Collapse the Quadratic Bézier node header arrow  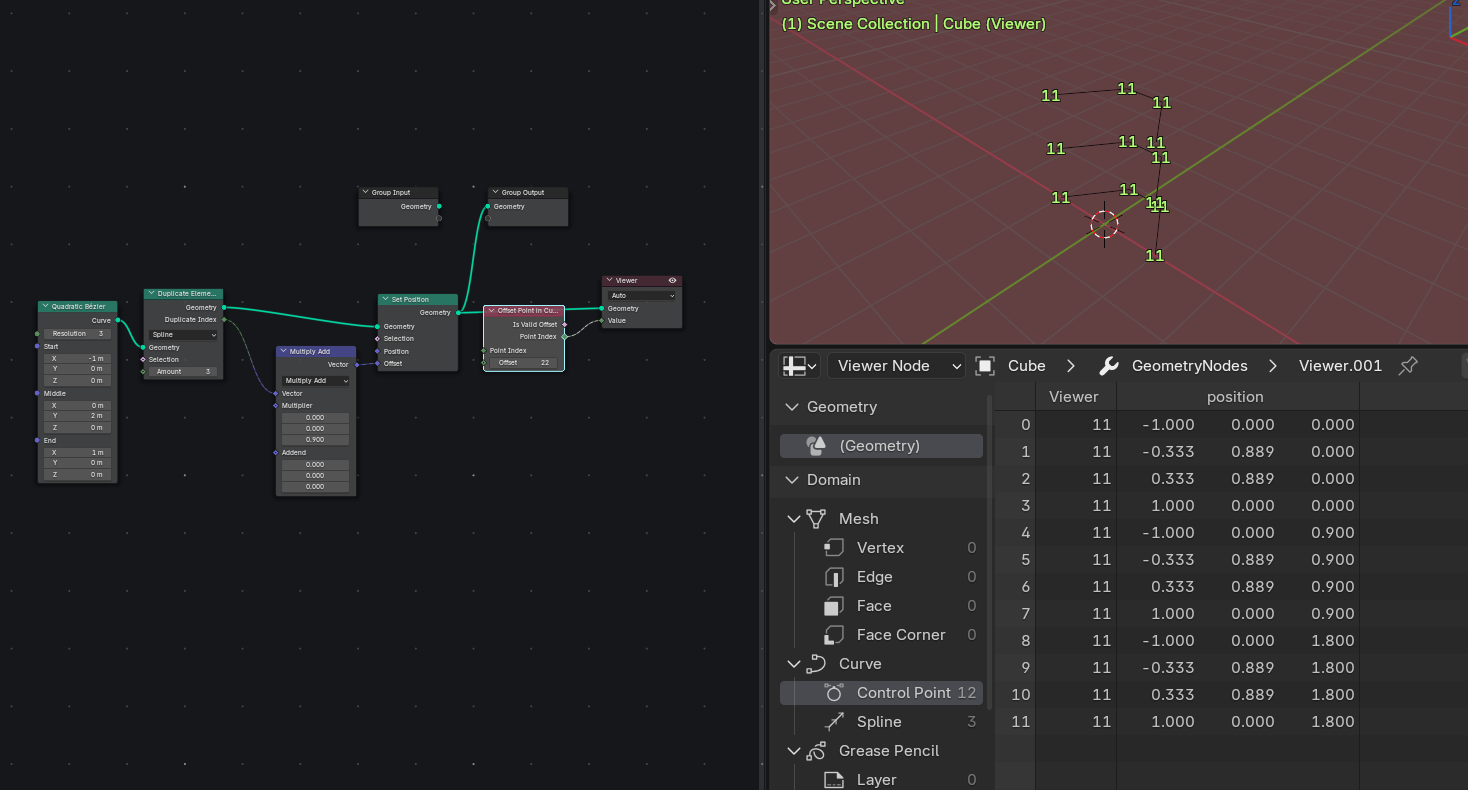pos(46,307)
